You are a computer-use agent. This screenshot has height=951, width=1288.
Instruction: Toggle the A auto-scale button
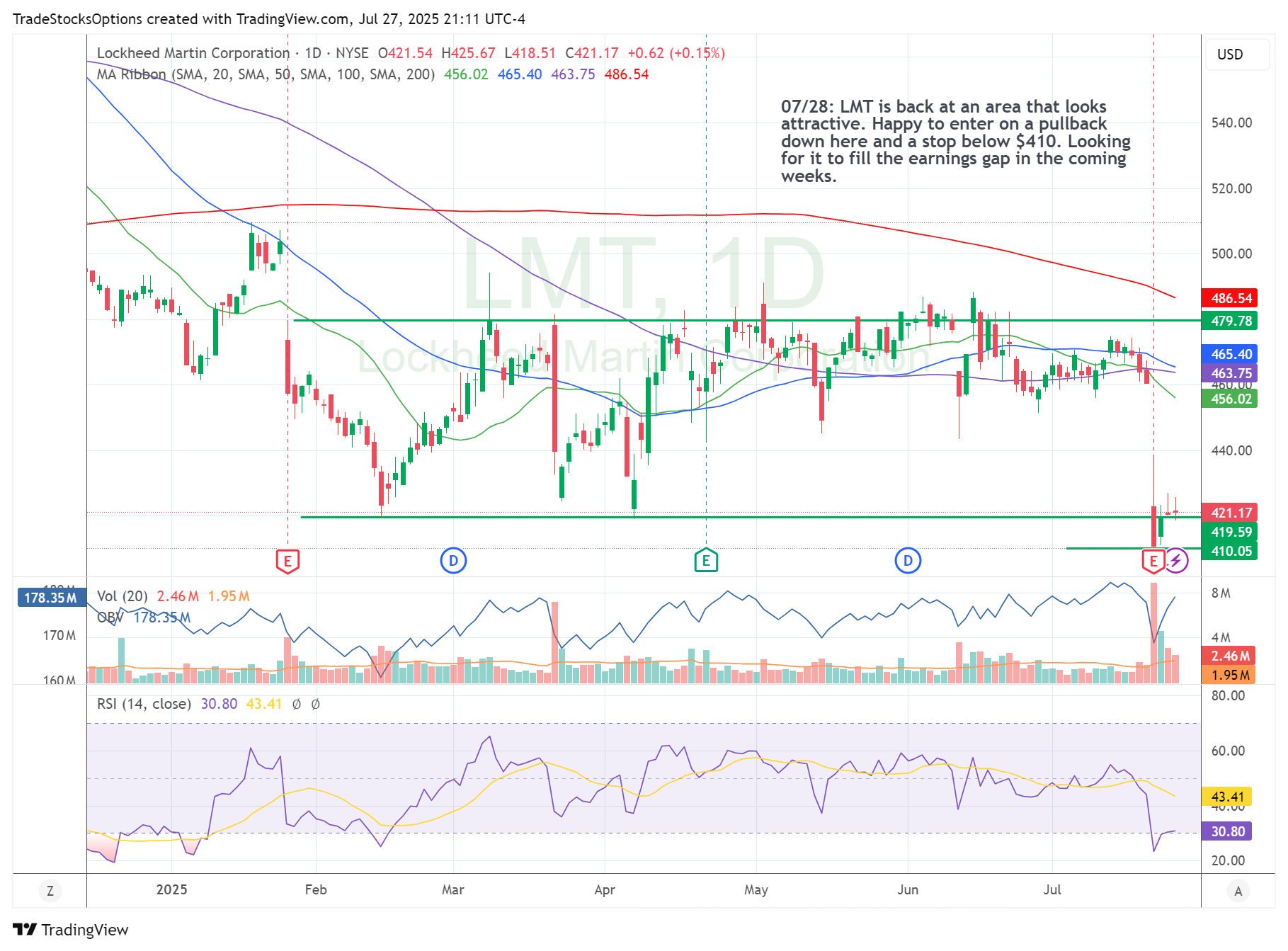(1238, 891)
